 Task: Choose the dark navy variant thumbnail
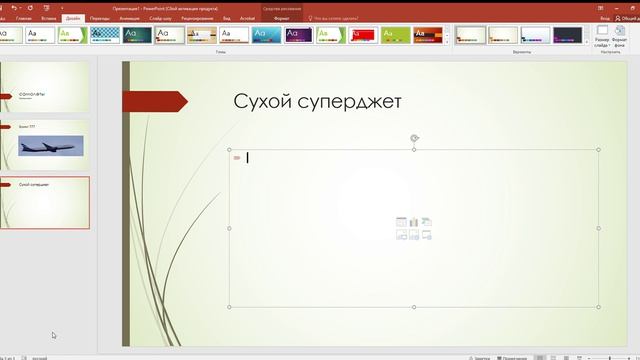[x=567, y=35]
